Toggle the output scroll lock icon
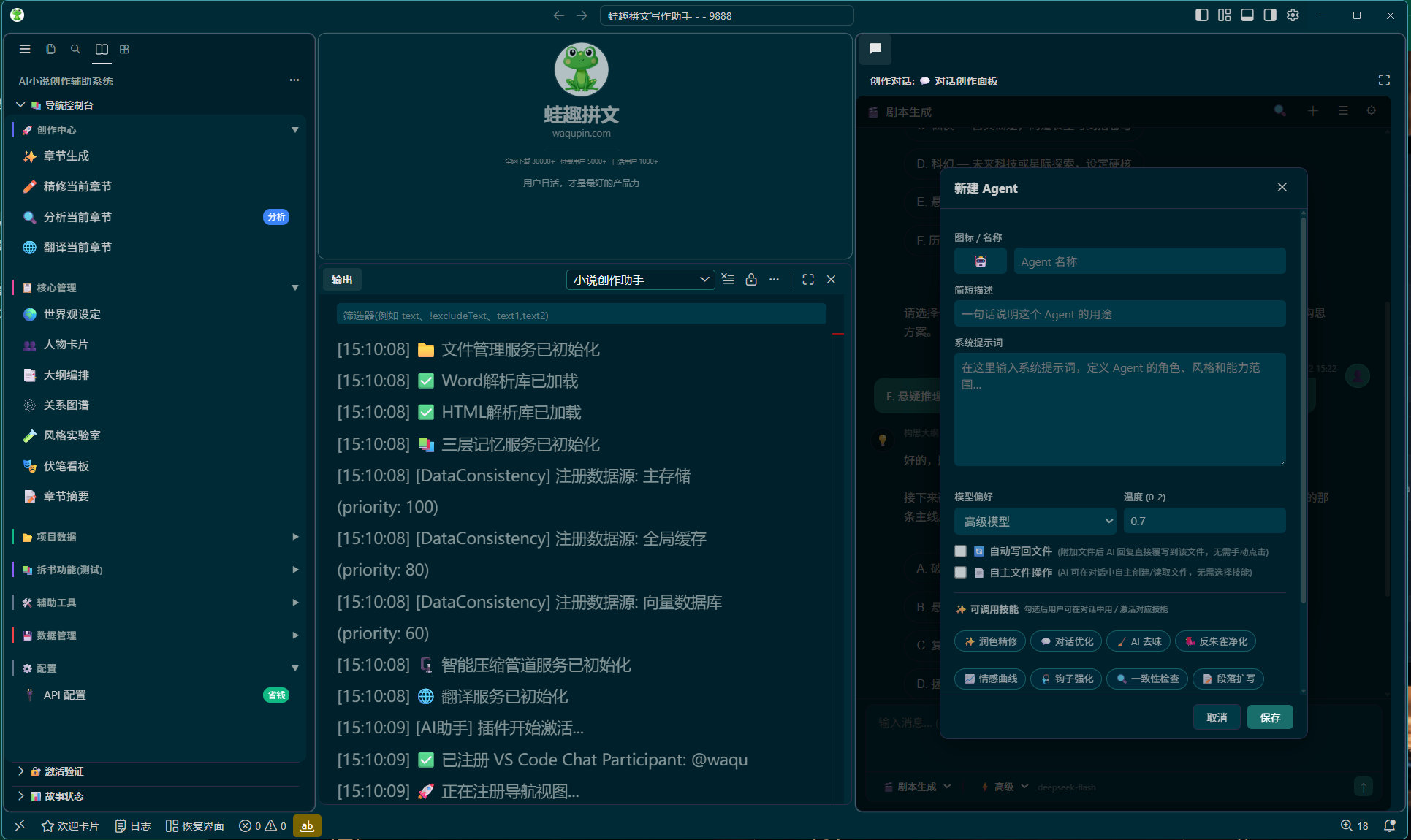The image size is (1411, 840). (751, 279)
